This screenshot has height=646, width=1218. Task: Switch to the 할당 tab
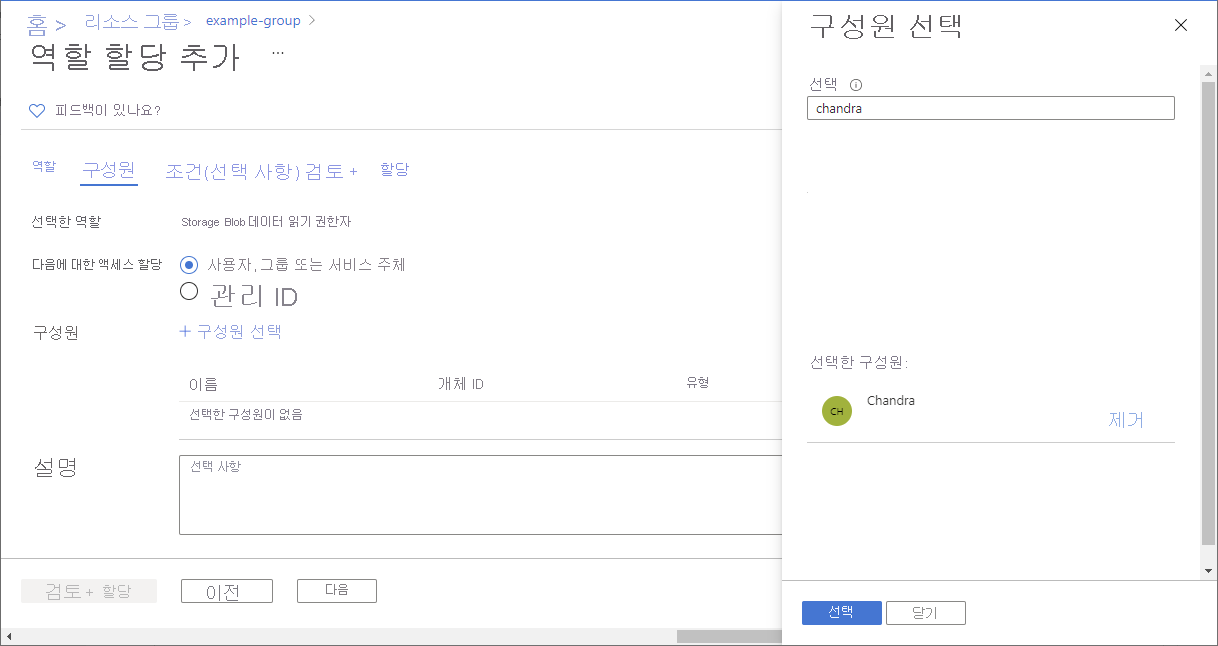(394, 169)
